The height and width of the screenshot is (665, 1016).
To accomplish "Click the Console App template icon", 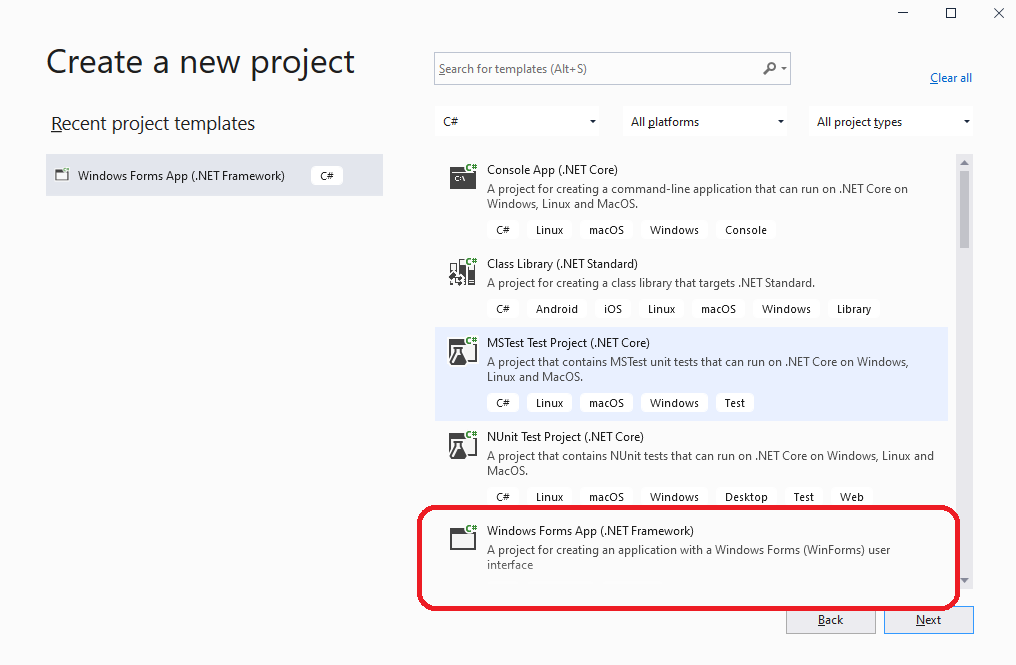I will [x=463, y=176].
